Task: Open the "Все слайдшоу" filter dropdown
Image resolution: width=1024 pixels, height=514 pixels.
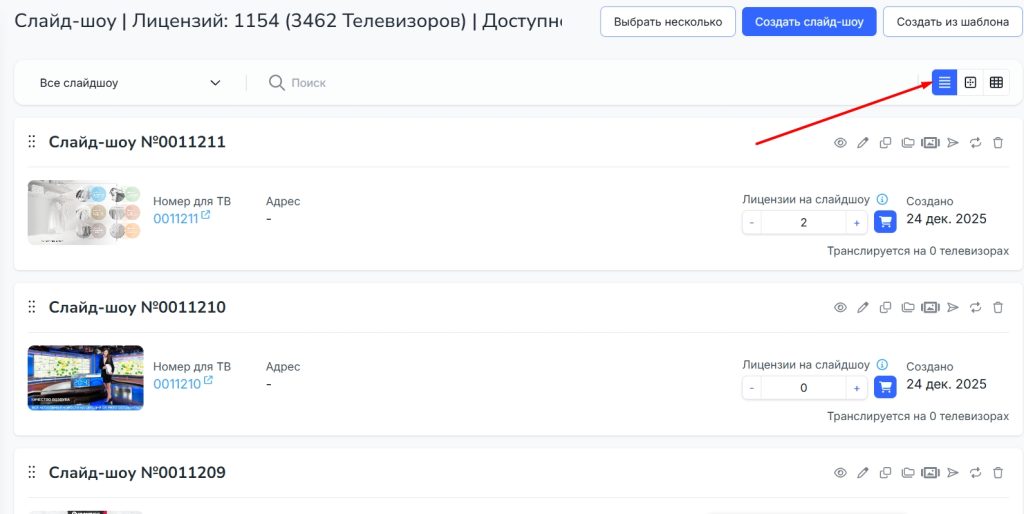Action: tap(130, 83)
